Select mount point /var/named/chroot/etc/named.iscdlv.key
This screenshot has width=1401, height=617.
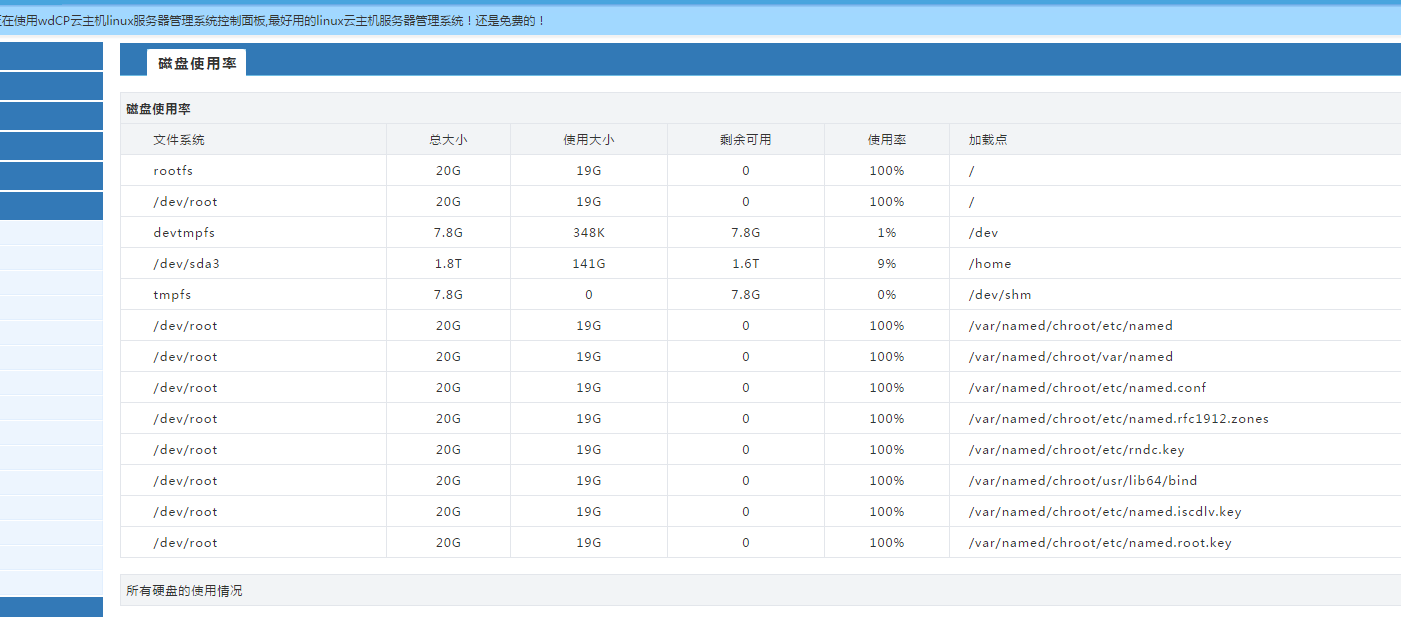coord(1105,512)
